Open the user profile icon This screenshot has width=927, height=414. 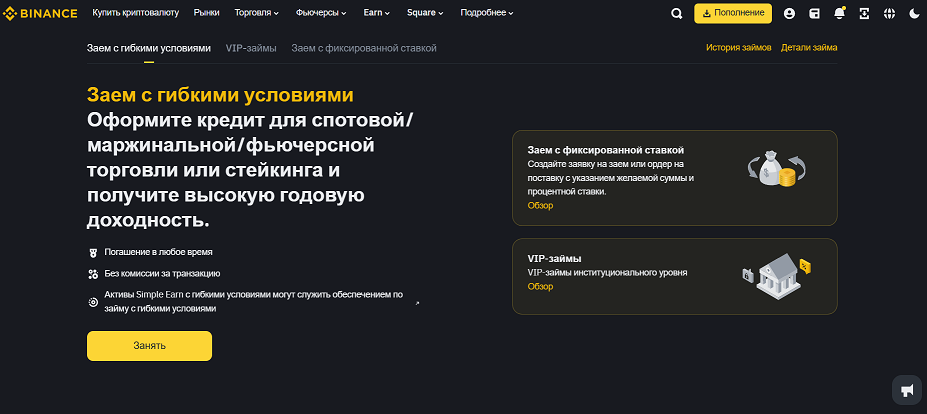pos(789,14)
